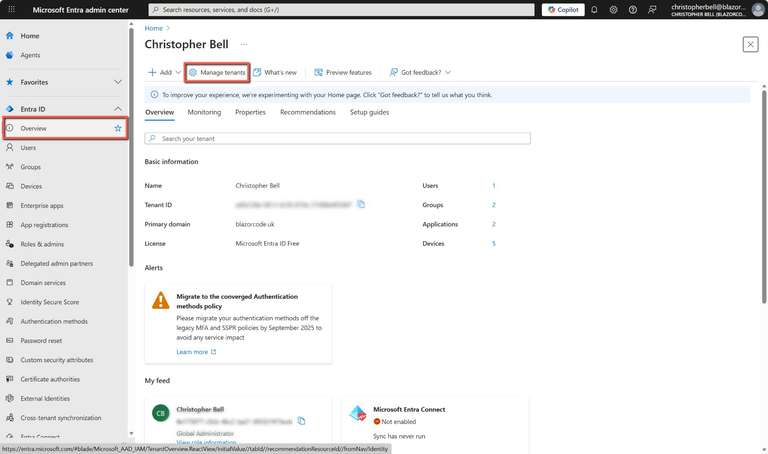Viewport: 768px width, 454px height.
Task: Copy the Tenant ID value
Action: (361, 204)
